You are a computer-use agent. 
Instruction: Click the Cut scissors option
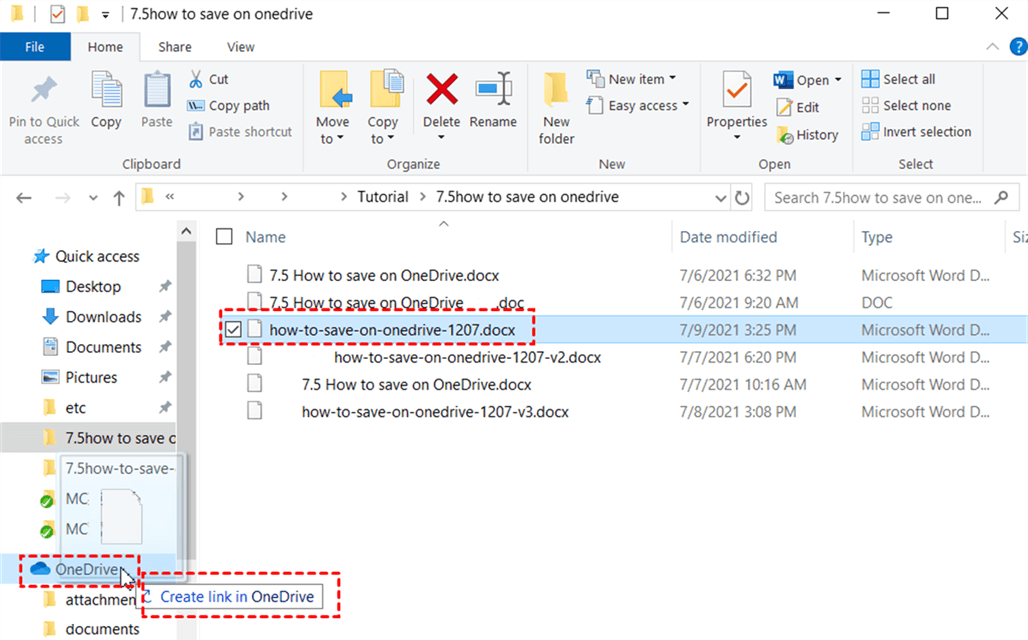[x=208, y=79]
